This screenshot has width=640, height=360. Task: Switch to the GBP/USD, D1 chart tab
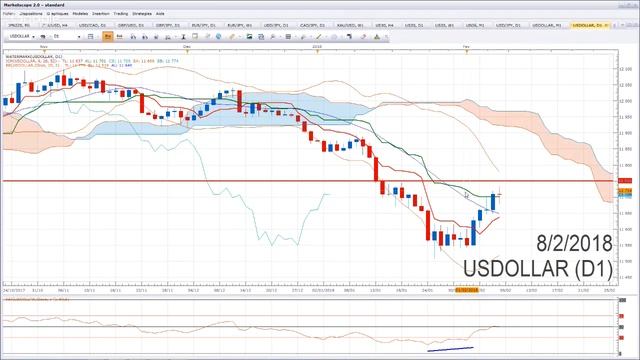130,25
